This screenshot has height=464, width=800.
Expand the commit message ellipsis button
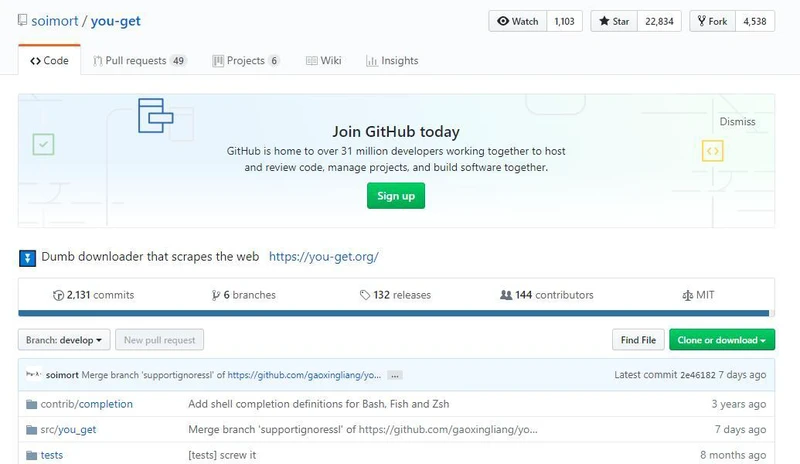pyautogui.click(x=394, y=376)
